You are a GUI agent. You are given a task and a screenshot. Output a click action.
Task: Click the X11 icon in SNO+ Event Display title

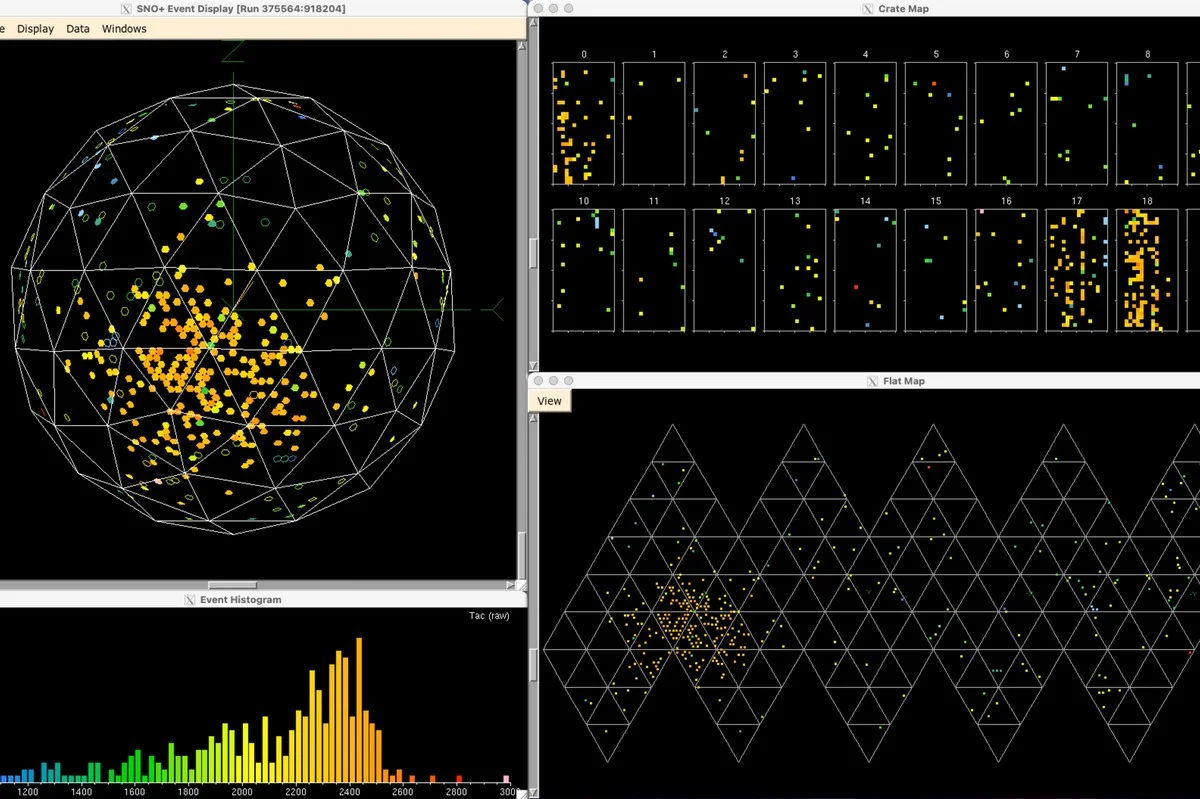tap(126, 8)
